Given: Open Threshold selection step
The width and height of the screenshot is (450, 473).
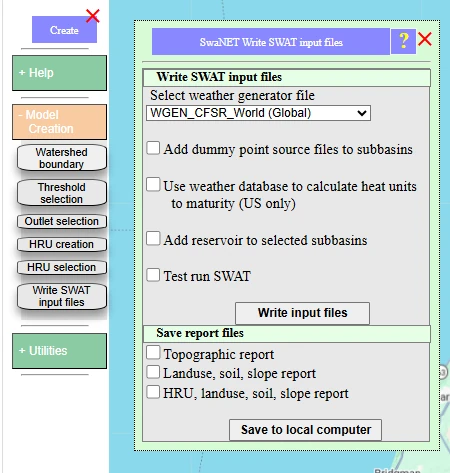Looking at the screenshot, I should pos(62,193).
